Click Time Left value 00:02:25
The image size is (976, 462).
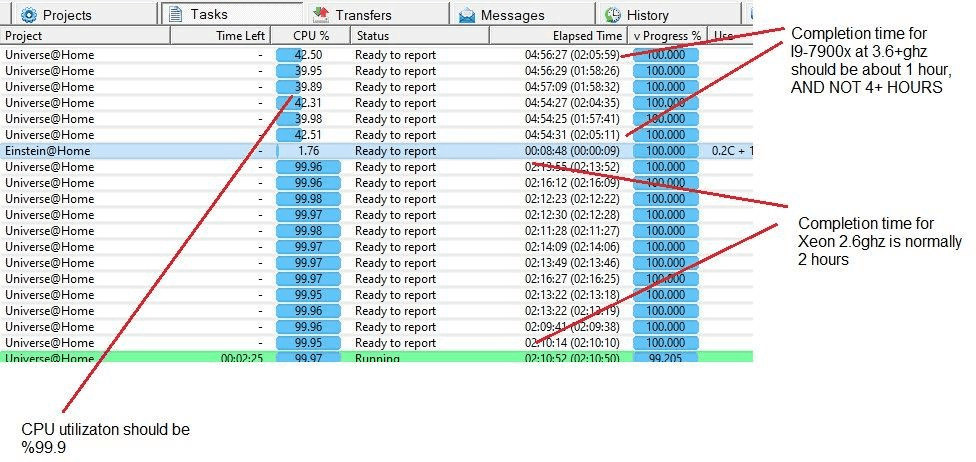click(242, 358)
